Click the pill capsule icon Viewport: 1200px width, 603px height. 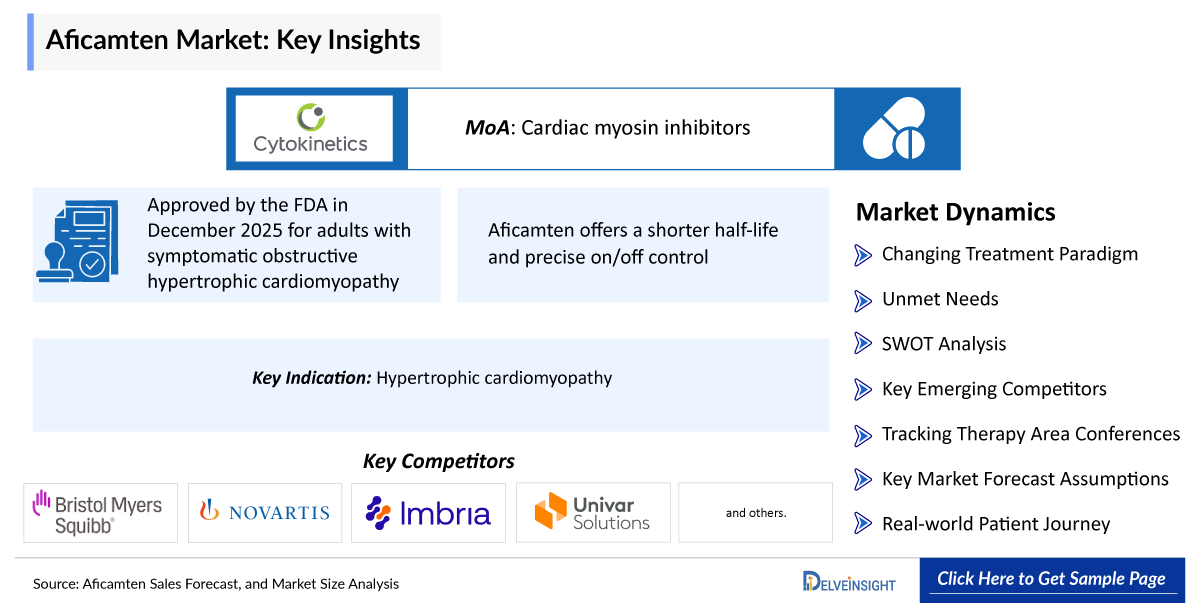(x=896, y=129)
